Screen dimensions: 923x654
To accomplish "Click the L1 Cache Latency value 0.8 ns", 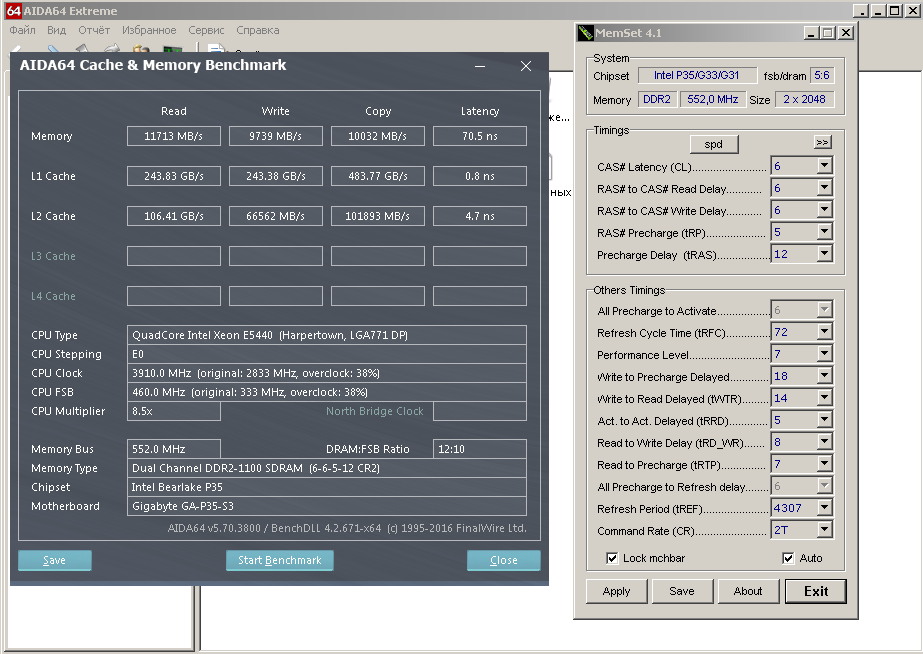I will point(480,176).
